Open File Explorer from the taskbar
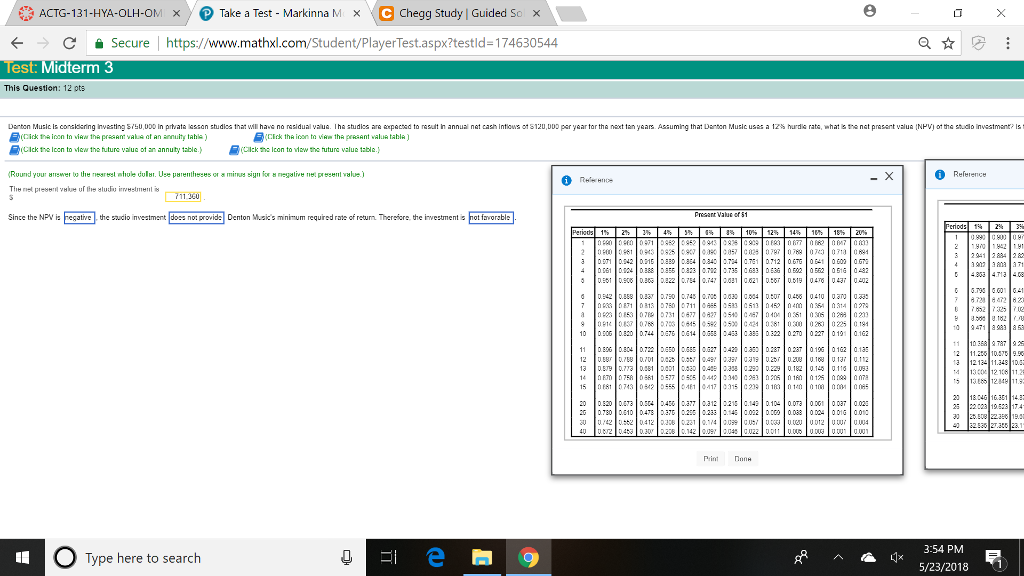1024x576 pixels. click(x=482, y=558)
